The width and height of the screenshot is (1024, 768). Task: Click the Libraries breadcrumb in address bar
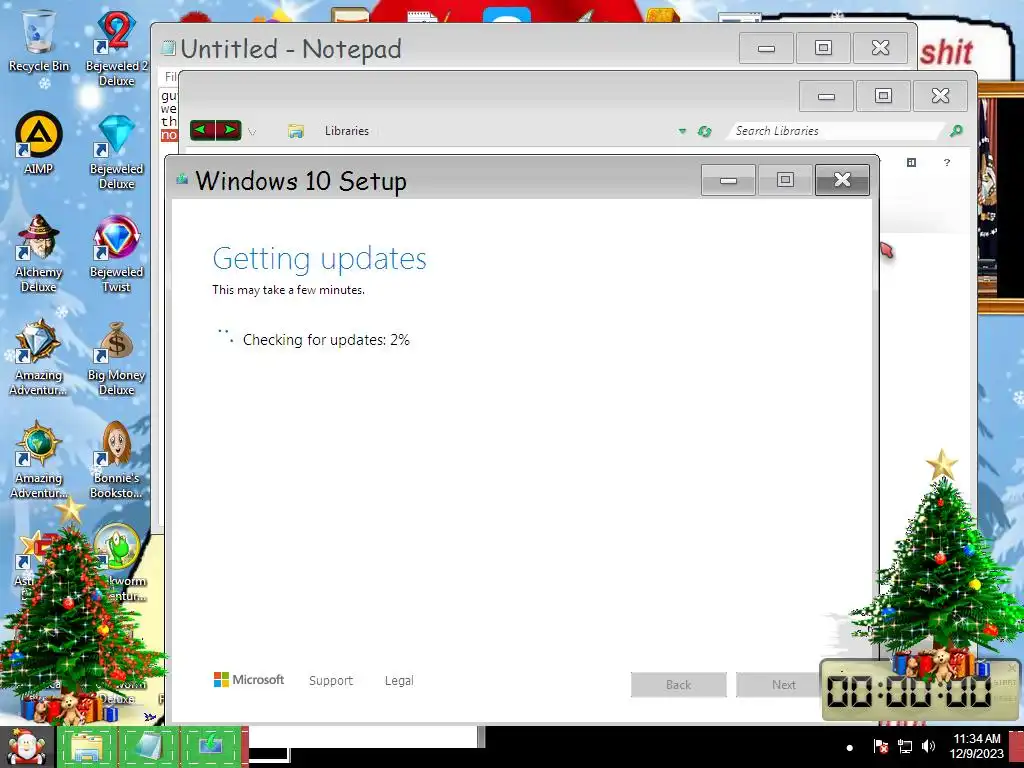pyautogui.click(x=347, y=131)
